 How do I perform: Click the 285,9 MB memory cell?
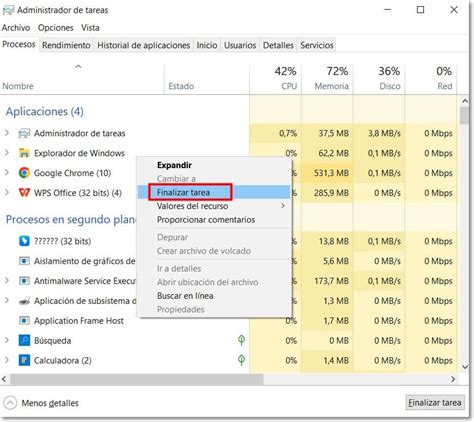[327, 193]
